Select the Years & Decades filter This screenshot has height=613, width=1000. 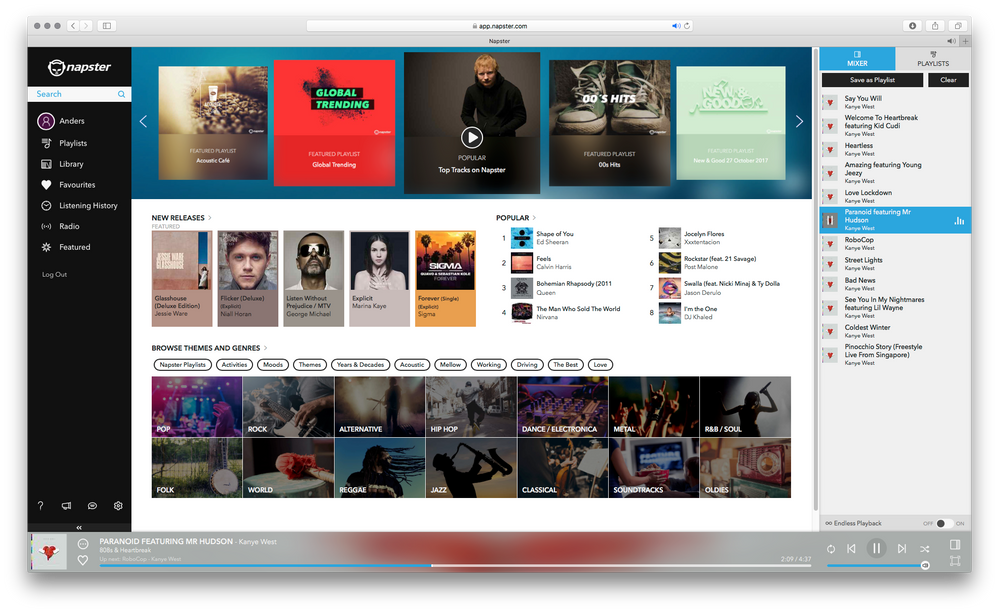coord(360,365)
